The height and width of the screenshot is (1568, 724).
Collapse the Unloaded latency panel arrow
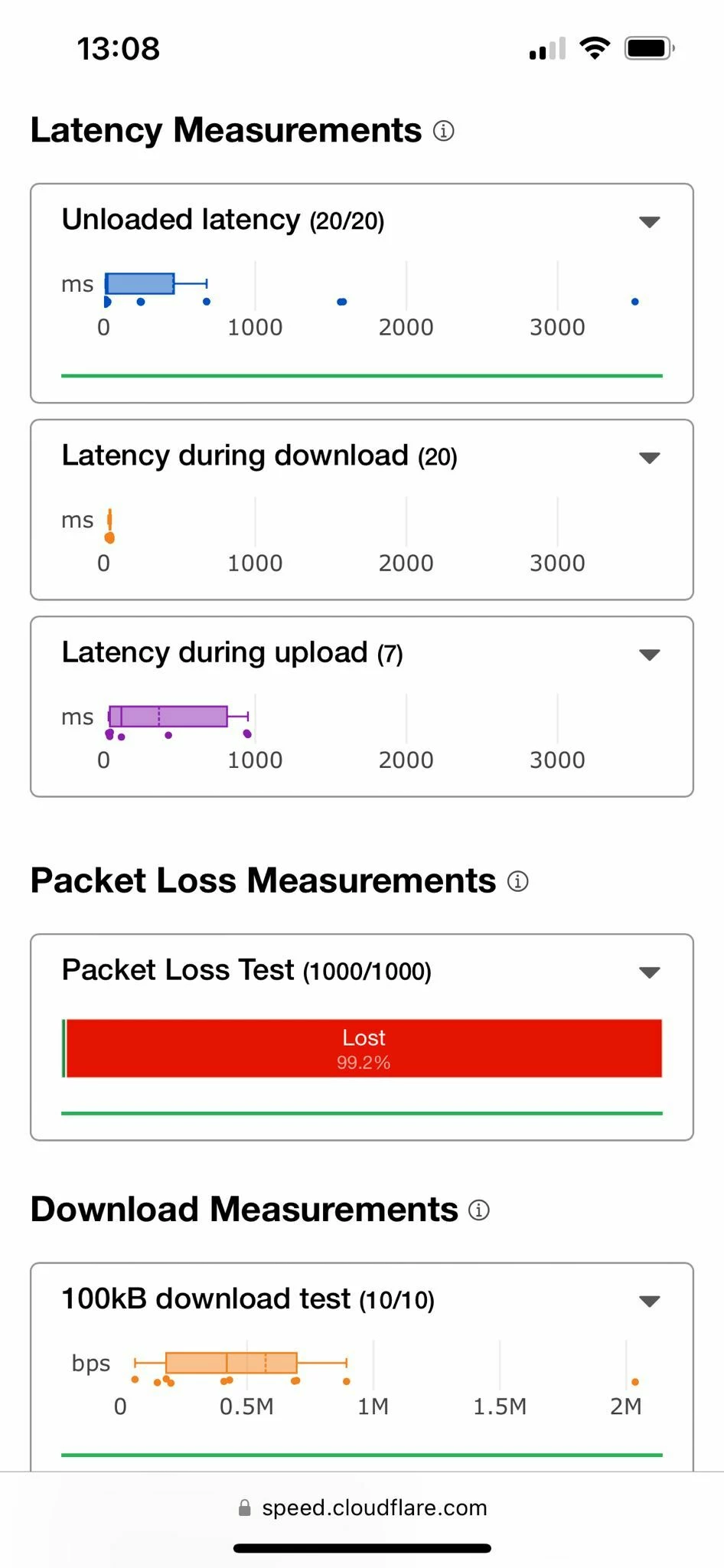pos(650,222)
